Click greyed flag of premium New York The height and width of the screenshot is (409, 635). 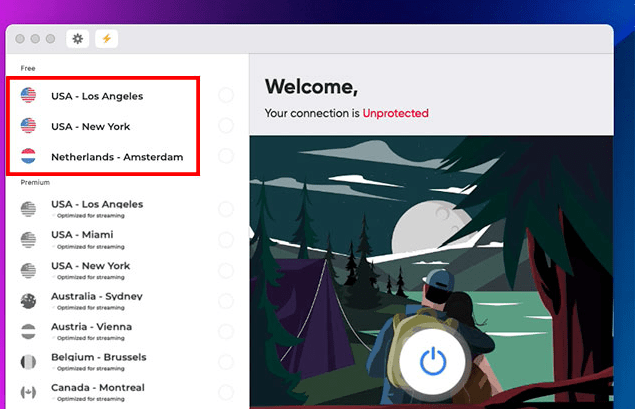pos(28,271)
